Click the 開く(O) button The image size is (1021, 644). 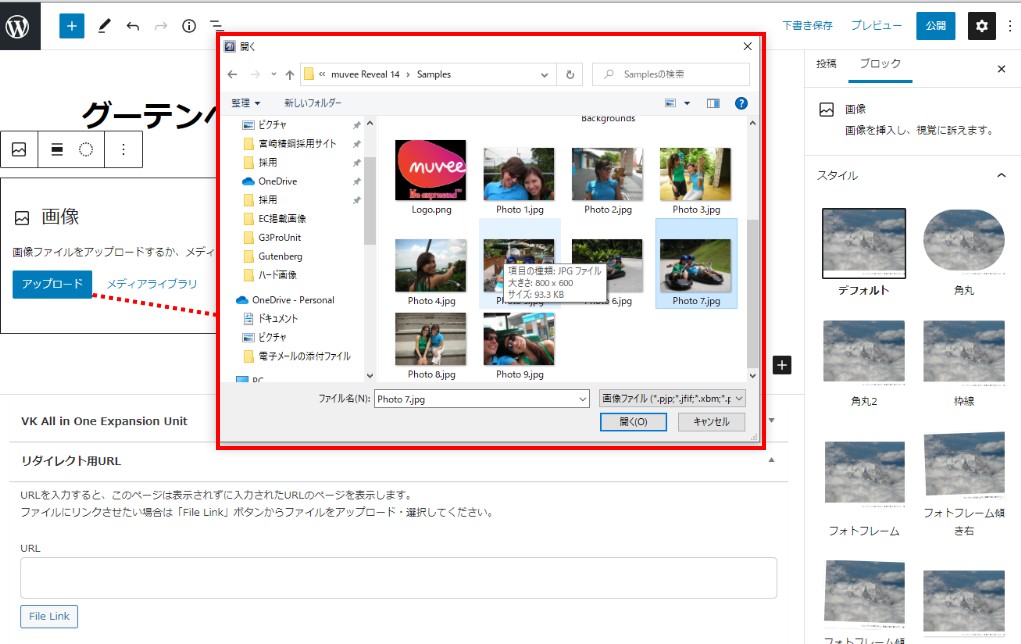pos(633,422)
